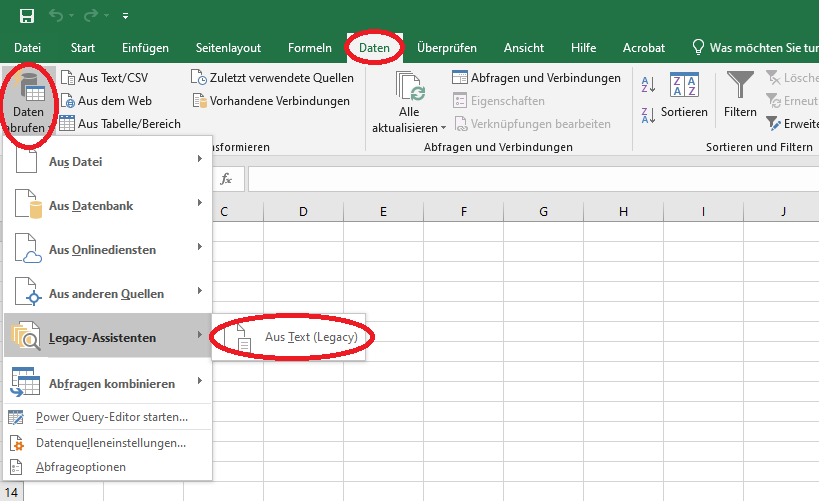
Task: Open the Datei tab
Action: (27, 48)
